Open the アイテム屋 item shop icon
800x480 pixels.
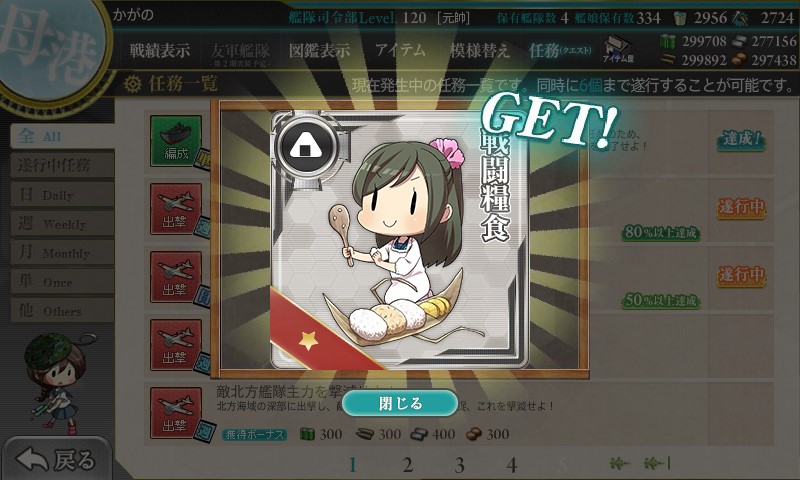618,50
